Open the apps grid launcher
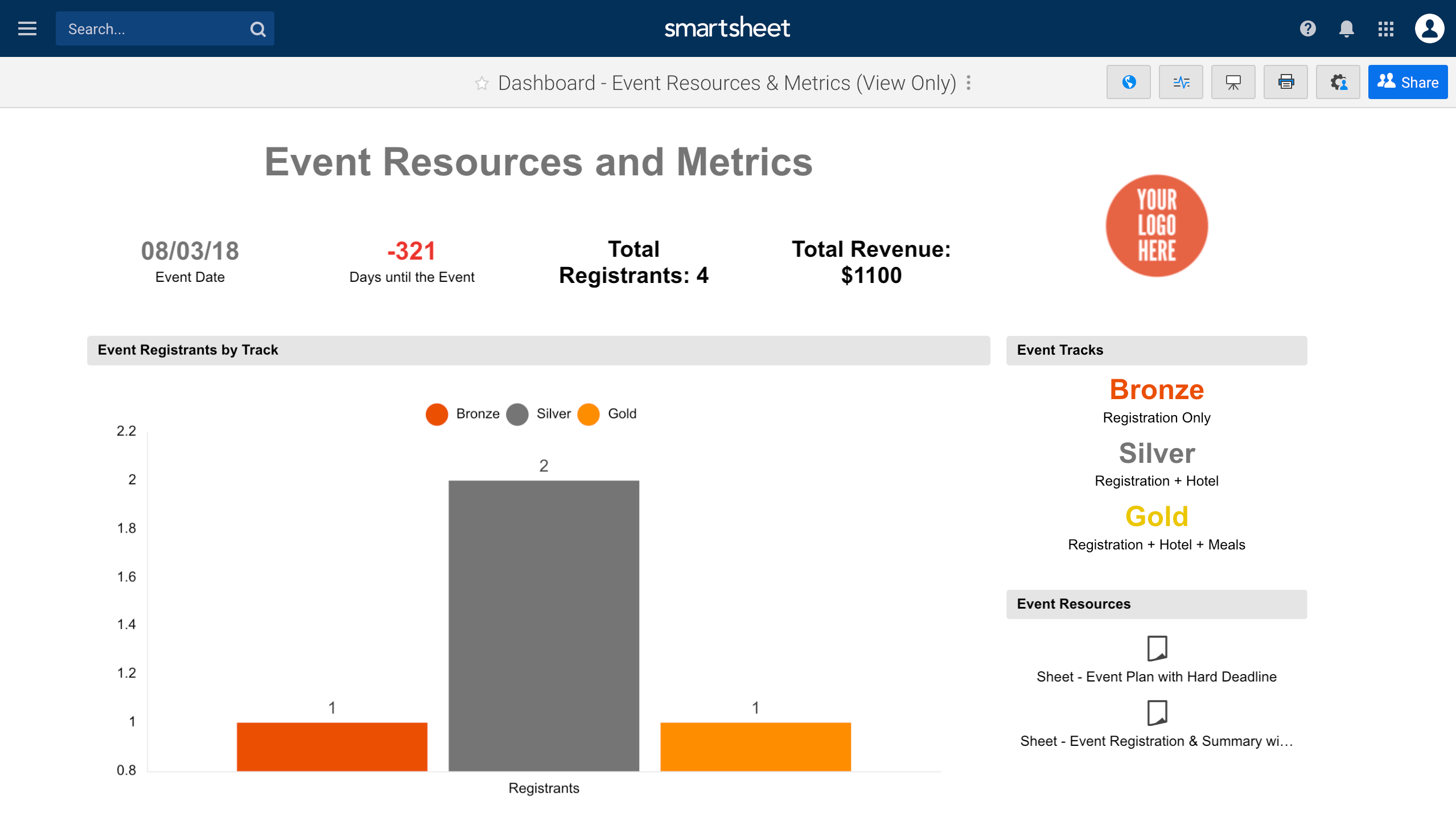Screen dimensions: 1456x821 (1385, 28)
